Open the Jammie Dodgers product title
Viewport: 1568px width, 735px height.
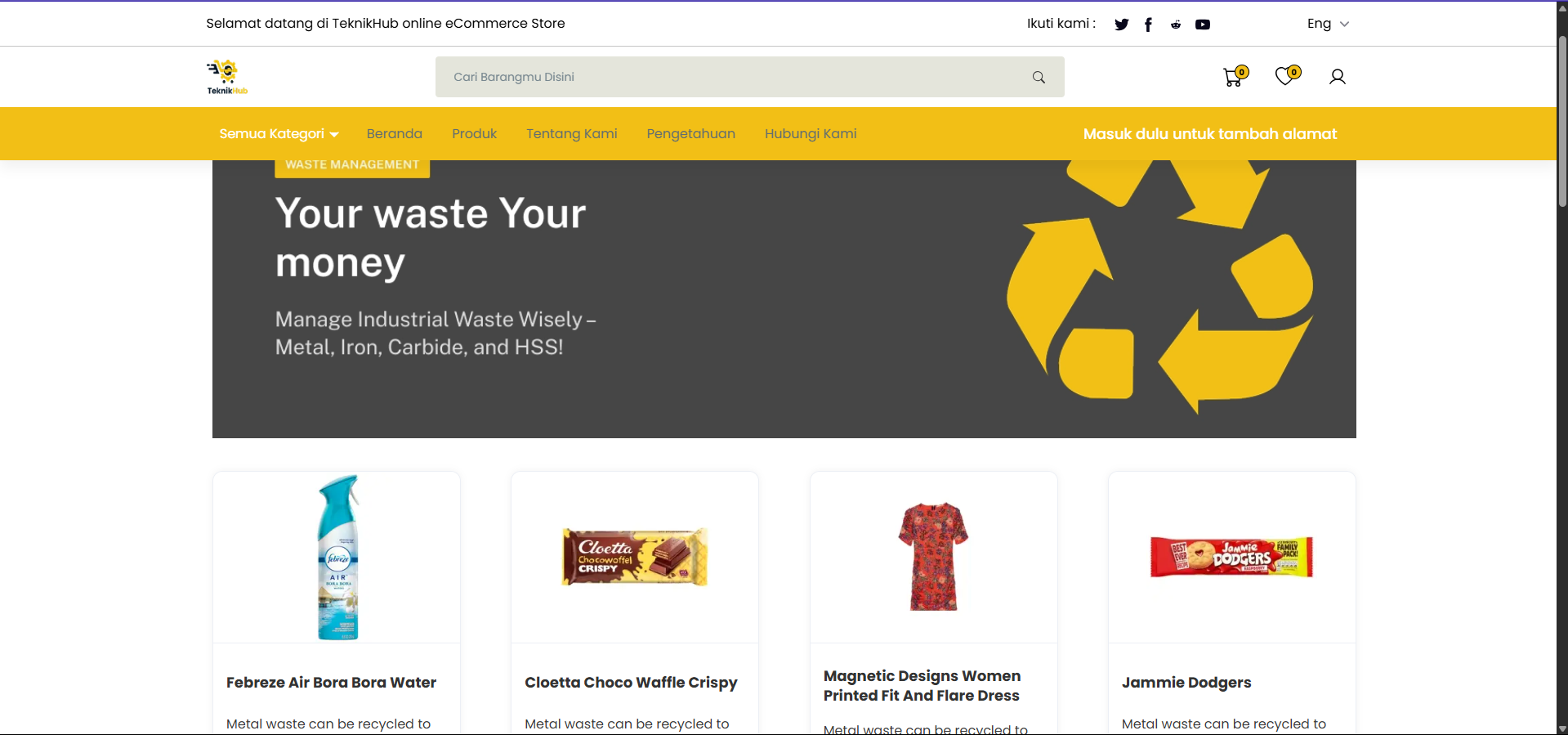pyautogui.click(x=1186, y=683)
